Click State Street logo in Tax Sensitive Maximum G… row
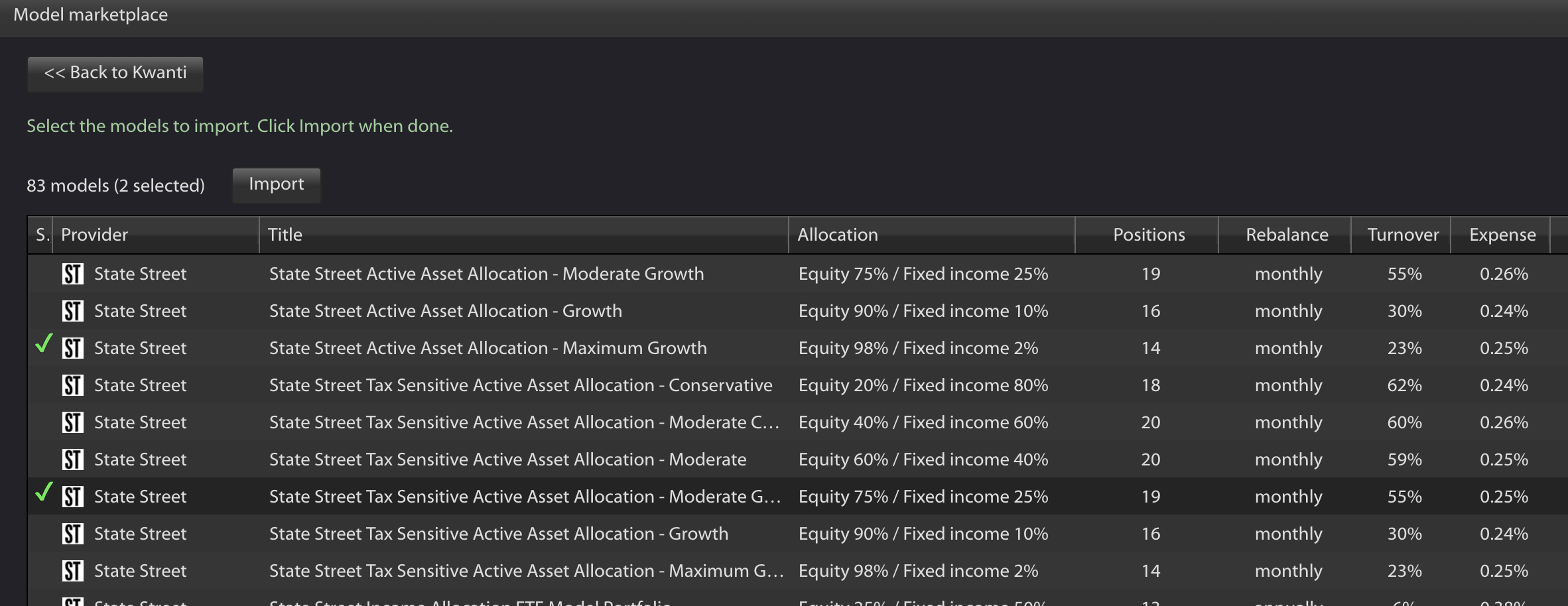Screen dimensions: 1568x606 73,571
